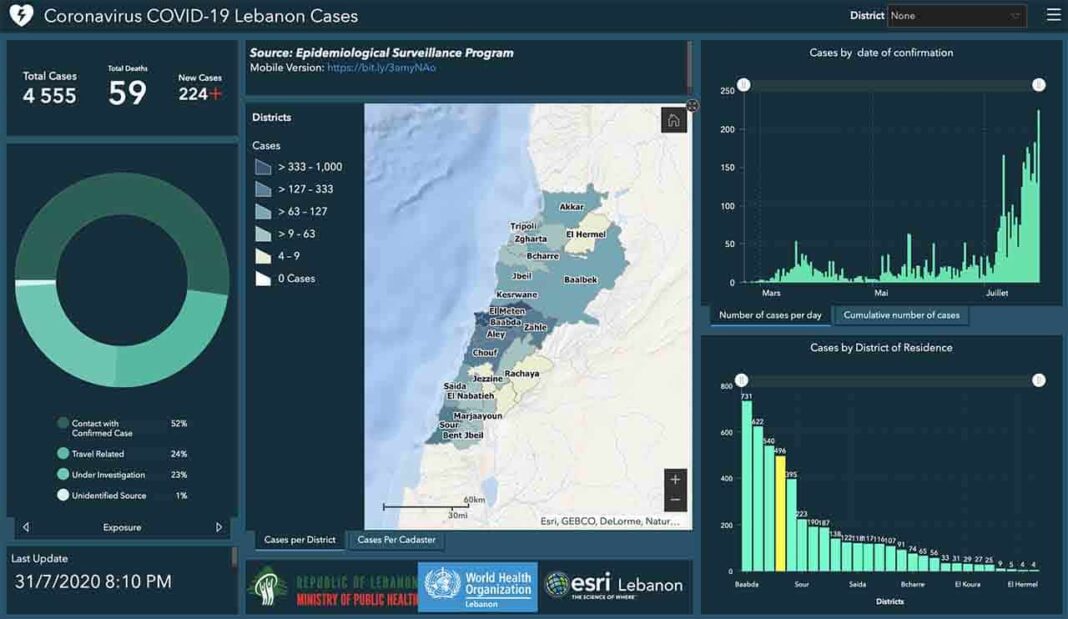The height and width of the screenshot is (619, 1068).
Task: Click the Esri Lebanon logo
Action: click(614, 586)
